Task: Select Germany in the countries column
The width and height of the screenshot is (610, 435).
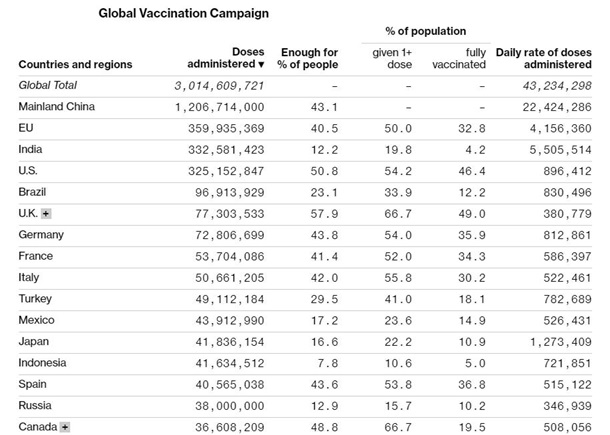Action: pyautogui.click(x=41, y=235)
